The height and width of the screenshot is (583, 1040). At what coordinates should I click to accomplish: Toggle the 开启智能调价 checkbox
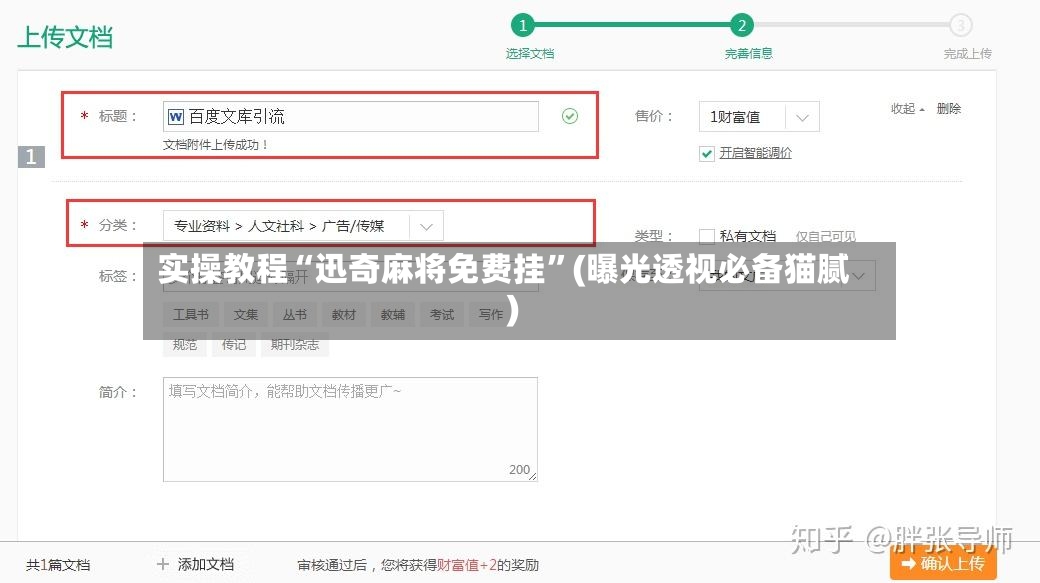(x=707, y=154)
